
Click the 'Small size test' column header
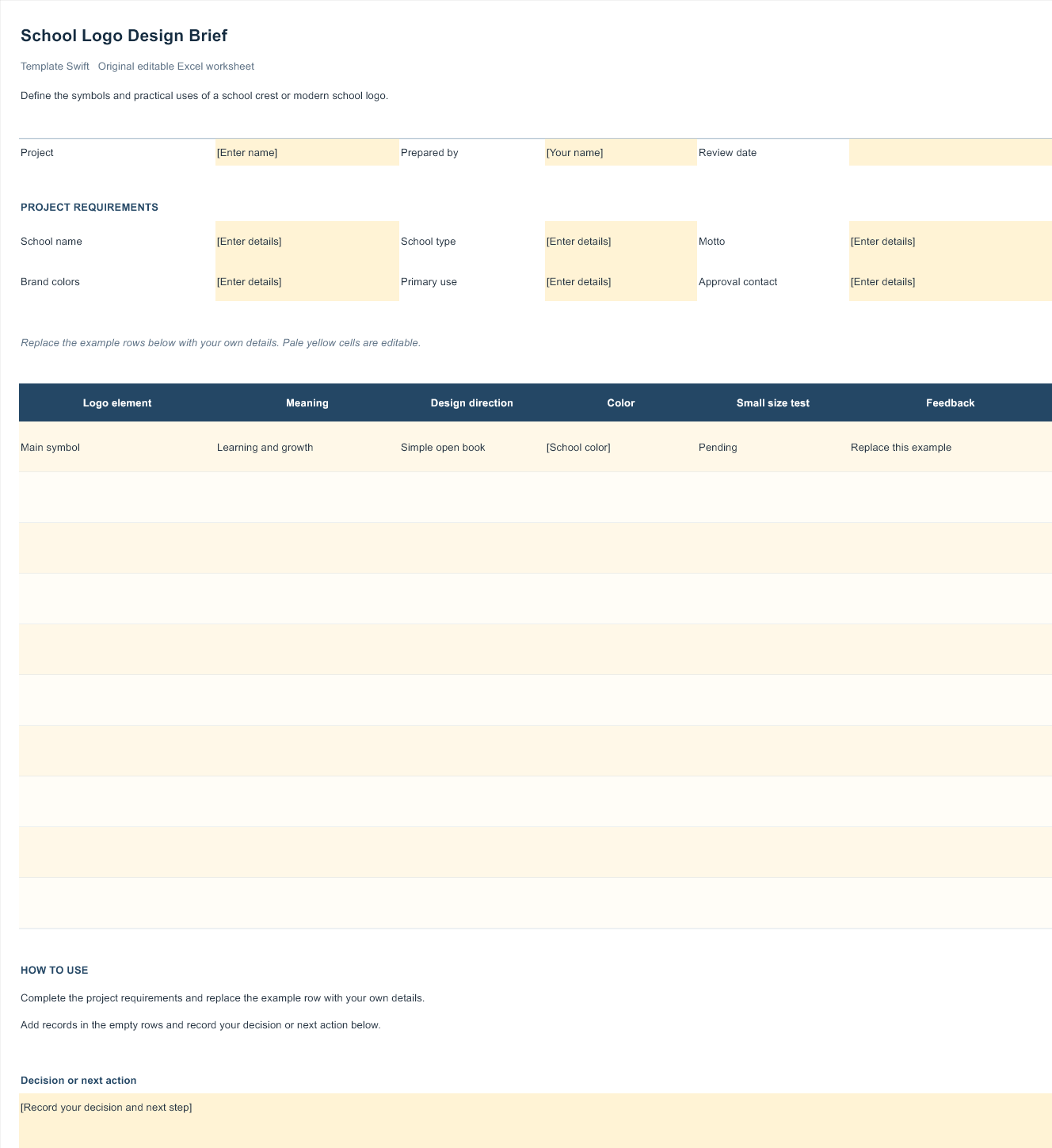point(773,403)
